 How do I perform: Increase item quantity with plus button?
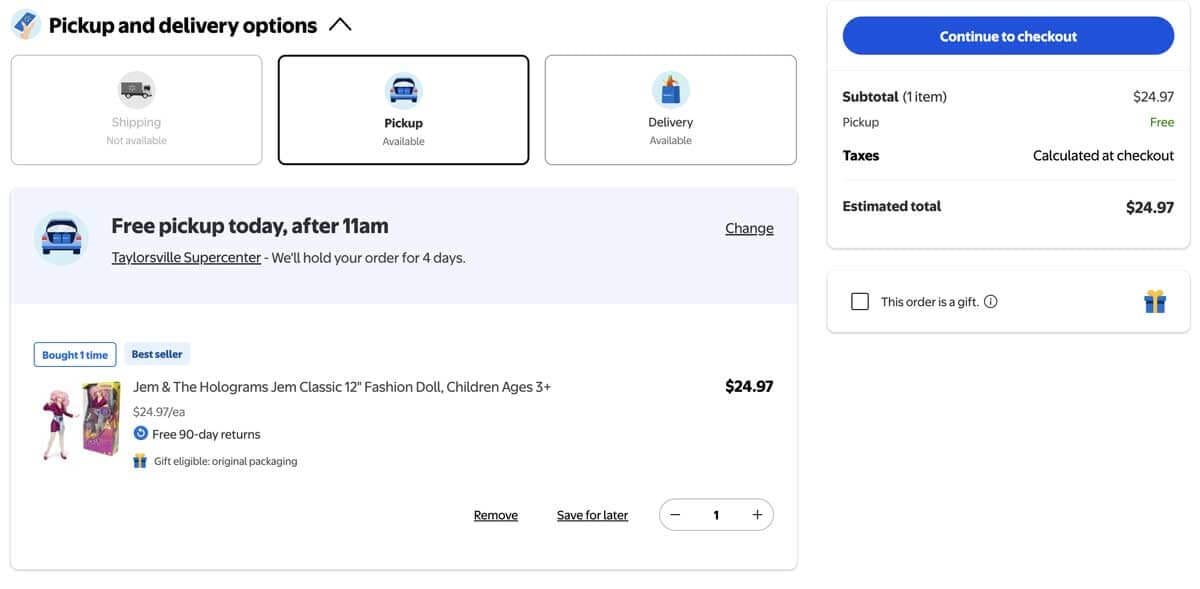tap(757, 515)
